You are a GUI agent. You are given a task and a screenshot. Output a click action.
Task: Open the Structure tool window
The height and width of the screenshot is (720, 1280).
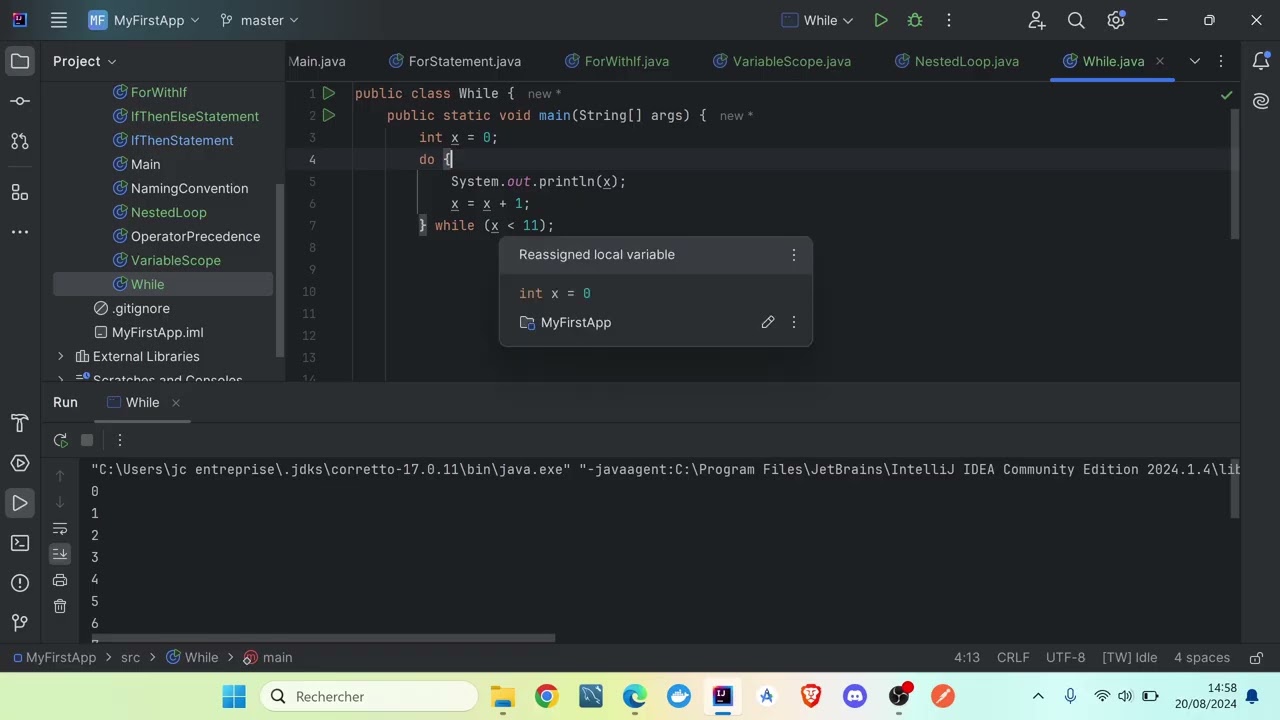click(20, 192)
